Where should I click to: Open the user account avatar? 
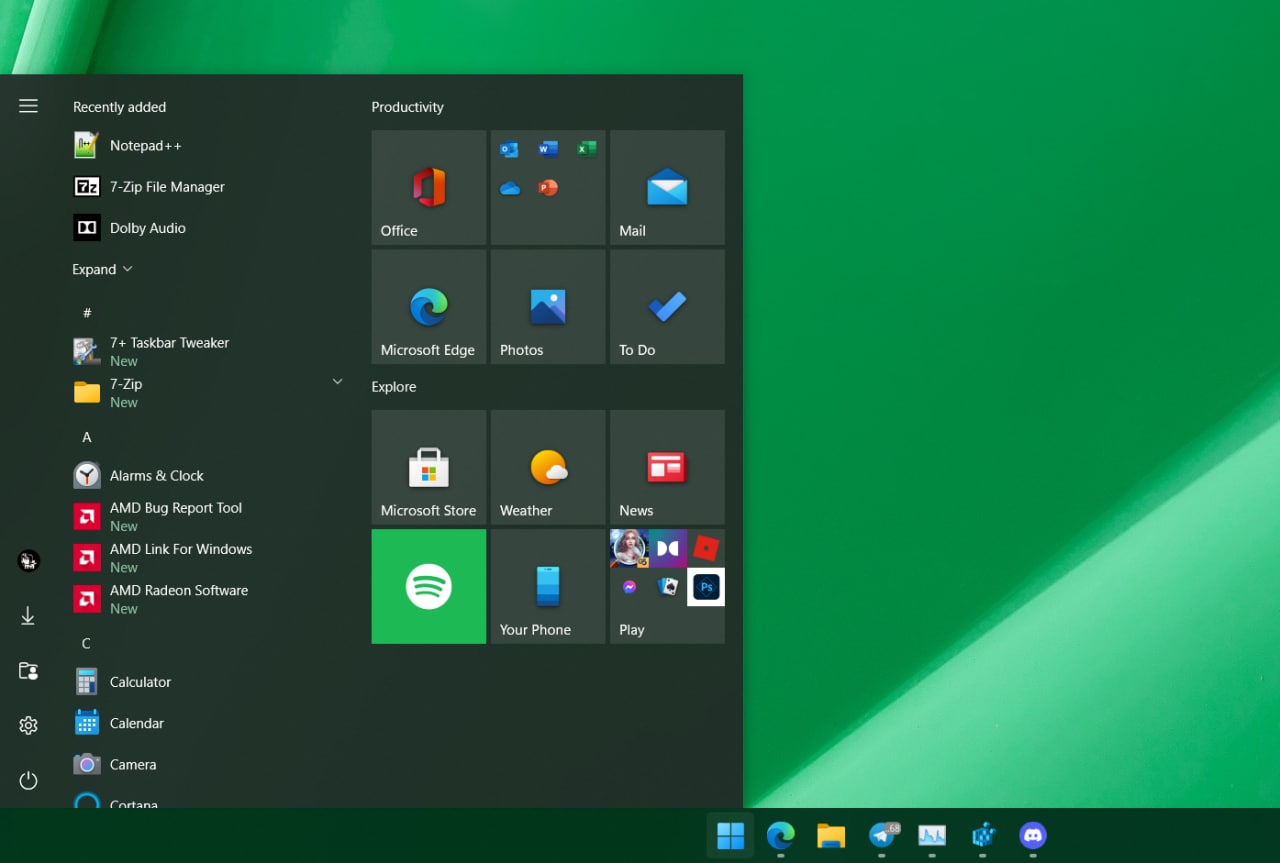[x=28, y=561]
